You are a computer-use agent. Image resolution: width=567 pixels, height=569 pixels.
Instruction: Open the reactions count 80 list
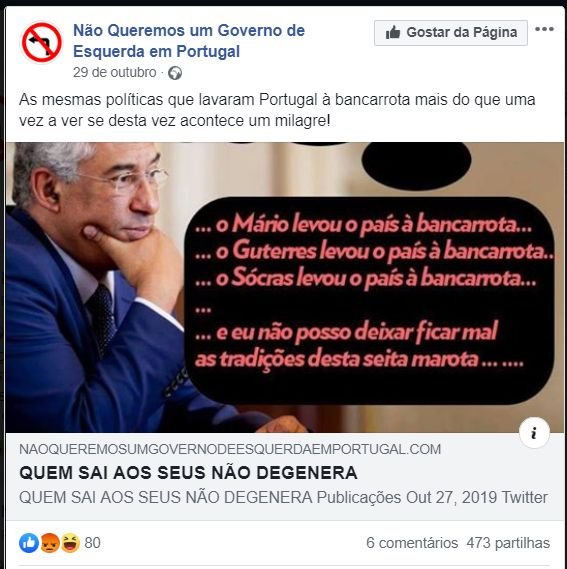(93, 543)
